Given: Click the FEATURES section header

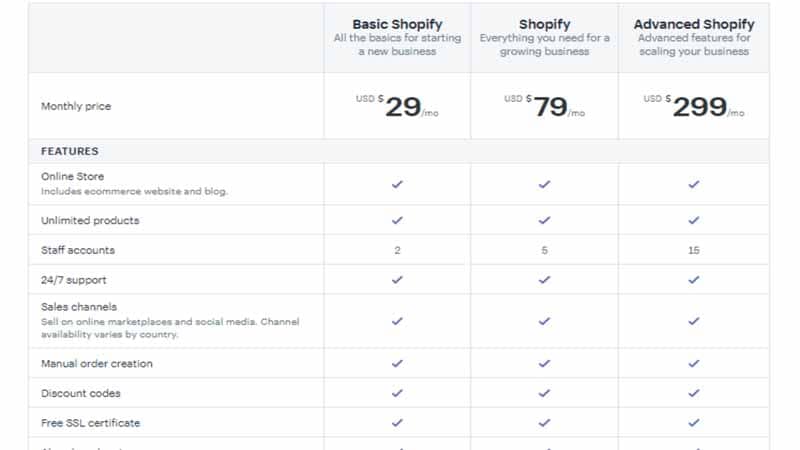Looking at the screenshot, I should click(70, 151).
